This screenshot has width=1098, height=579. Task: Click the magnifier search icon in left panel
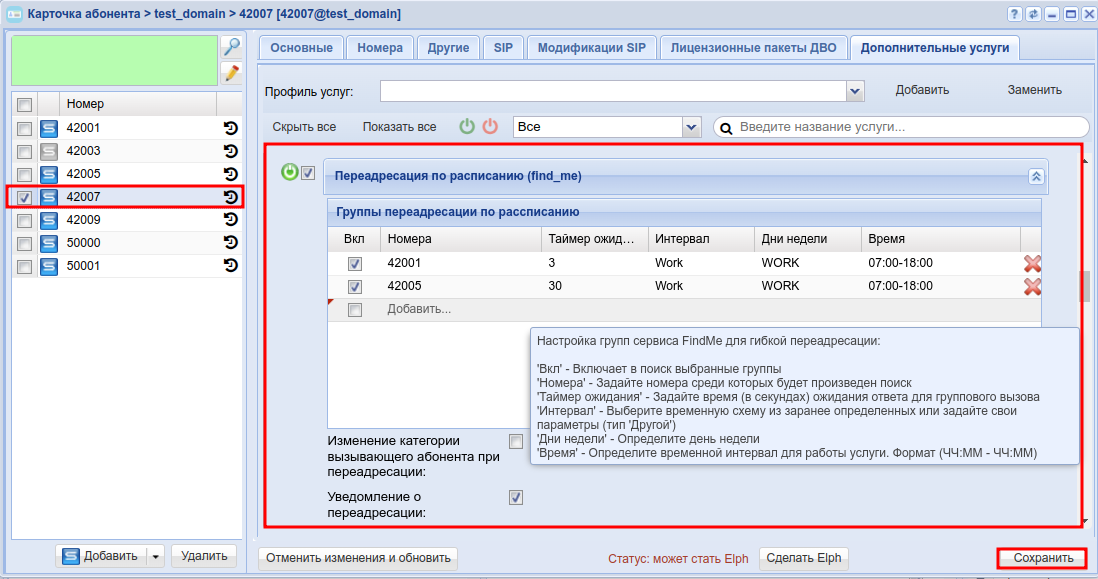point(231,47)
